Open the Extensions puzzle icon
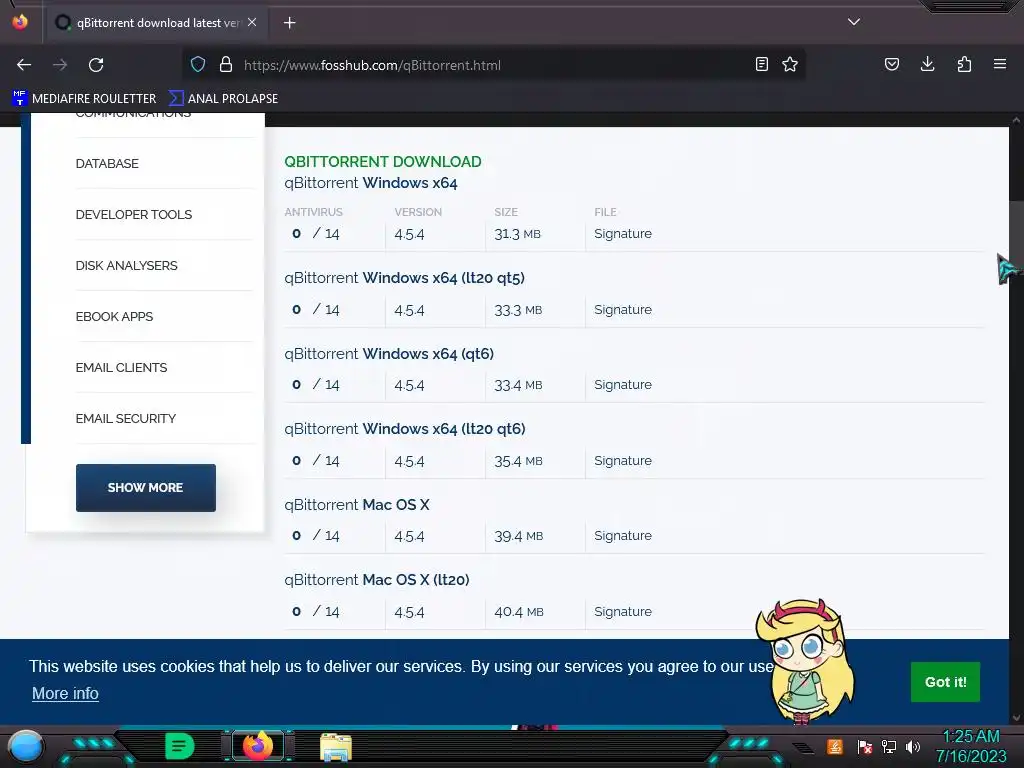 (x=964, y=64)
